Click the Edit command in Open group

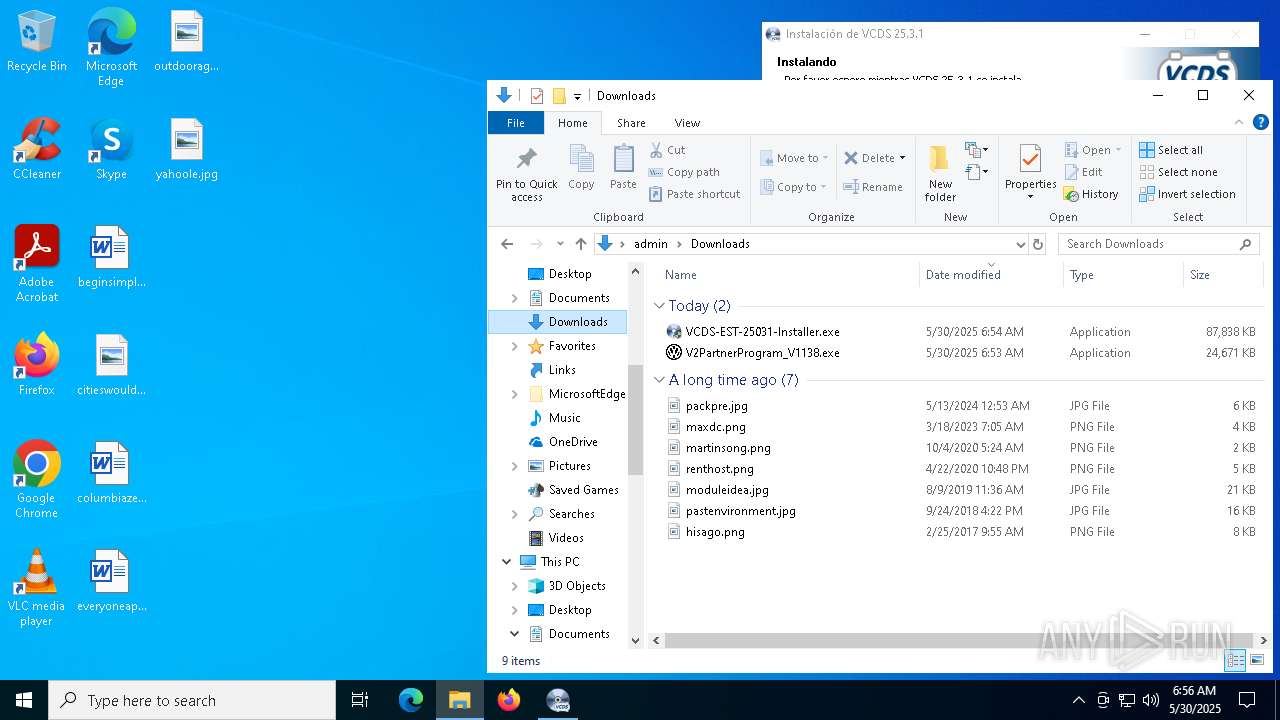pyautogui.click(x=1083, y=172)
